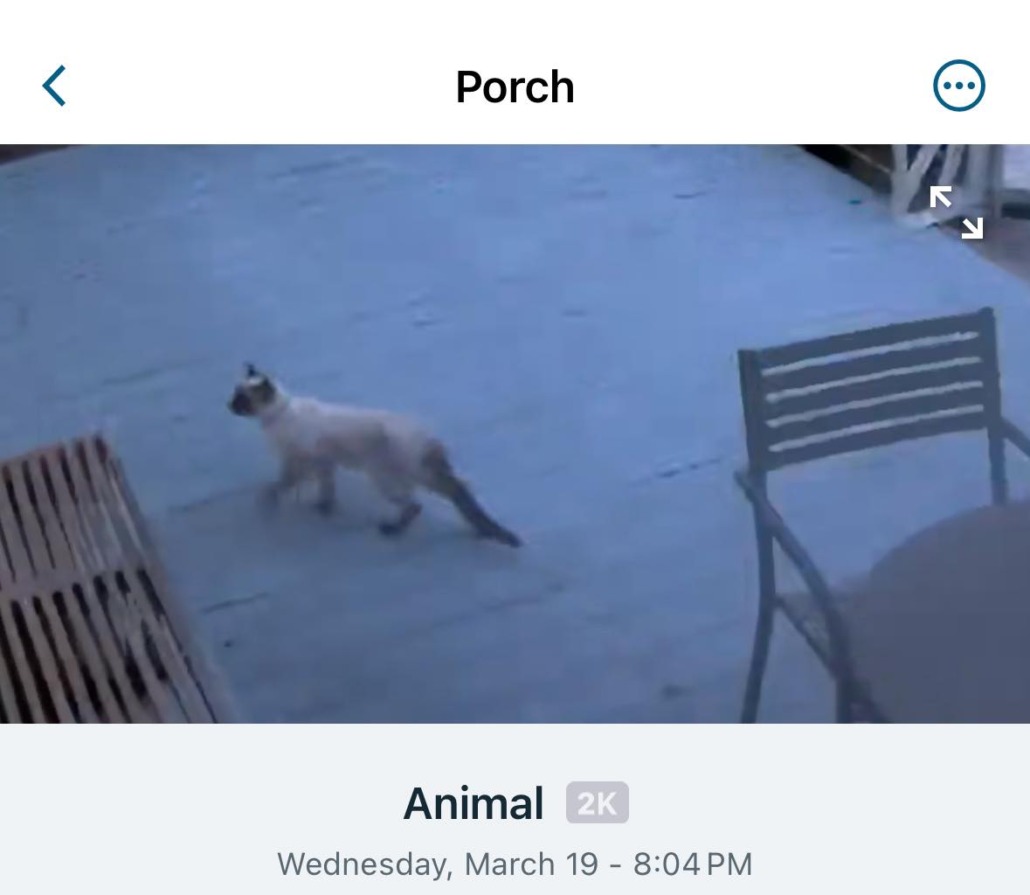Tap the word March in date line
The height and width of the screenshot is (895, 1030).
[x=510, y=863]
